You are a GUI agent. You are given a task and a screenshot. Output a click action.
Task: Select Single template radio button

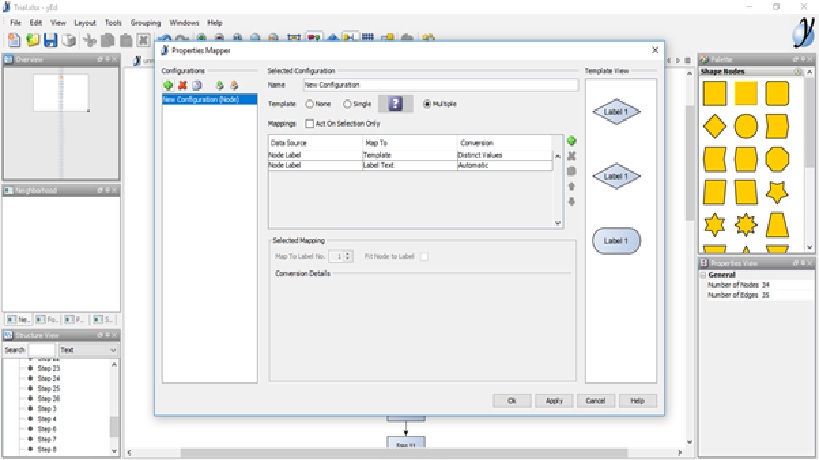coord(347,104)
